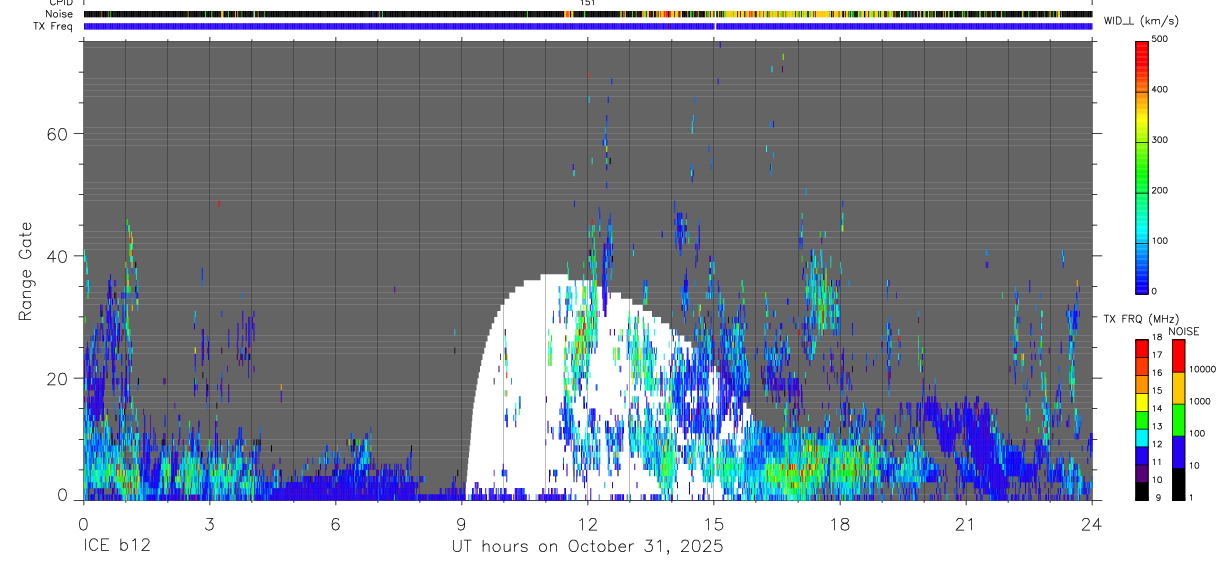The width and height of the screenshot is (1228, 567).
Task: Click the 21 tick on UT hours axis
Action: point(966,523)
